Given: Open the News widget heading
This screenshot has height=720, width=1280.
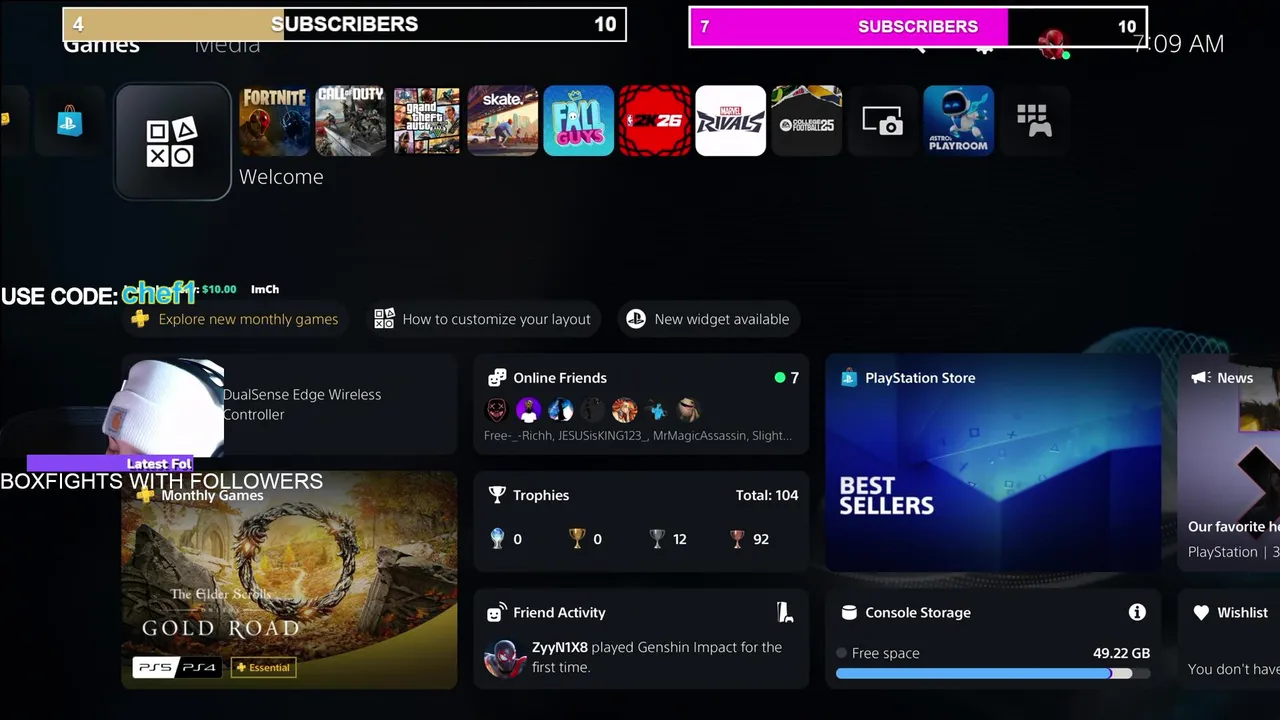Looking at the screenshot, I should [x=1235, y=378].
